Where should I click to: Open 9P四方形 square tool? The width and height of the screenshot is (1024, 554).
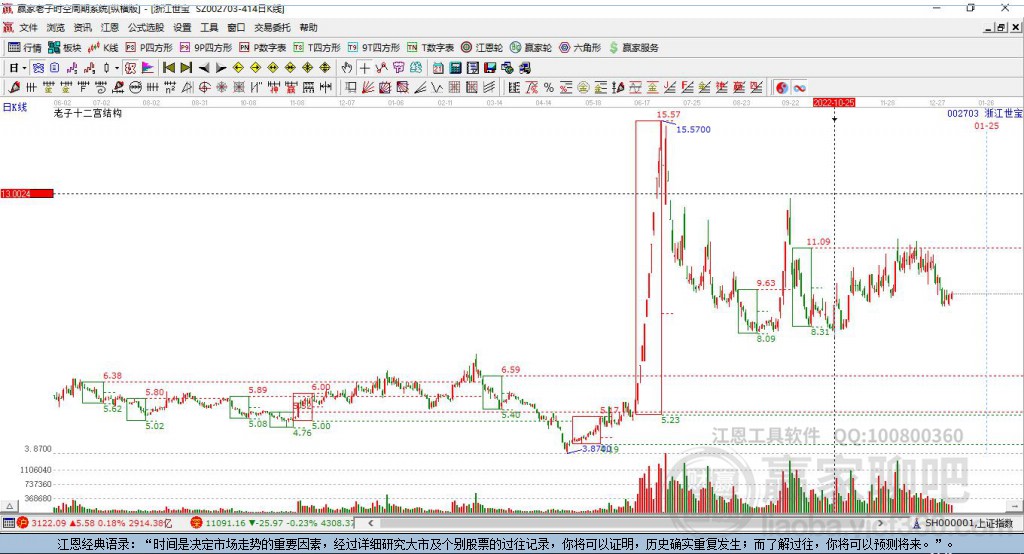pos(206,48)
